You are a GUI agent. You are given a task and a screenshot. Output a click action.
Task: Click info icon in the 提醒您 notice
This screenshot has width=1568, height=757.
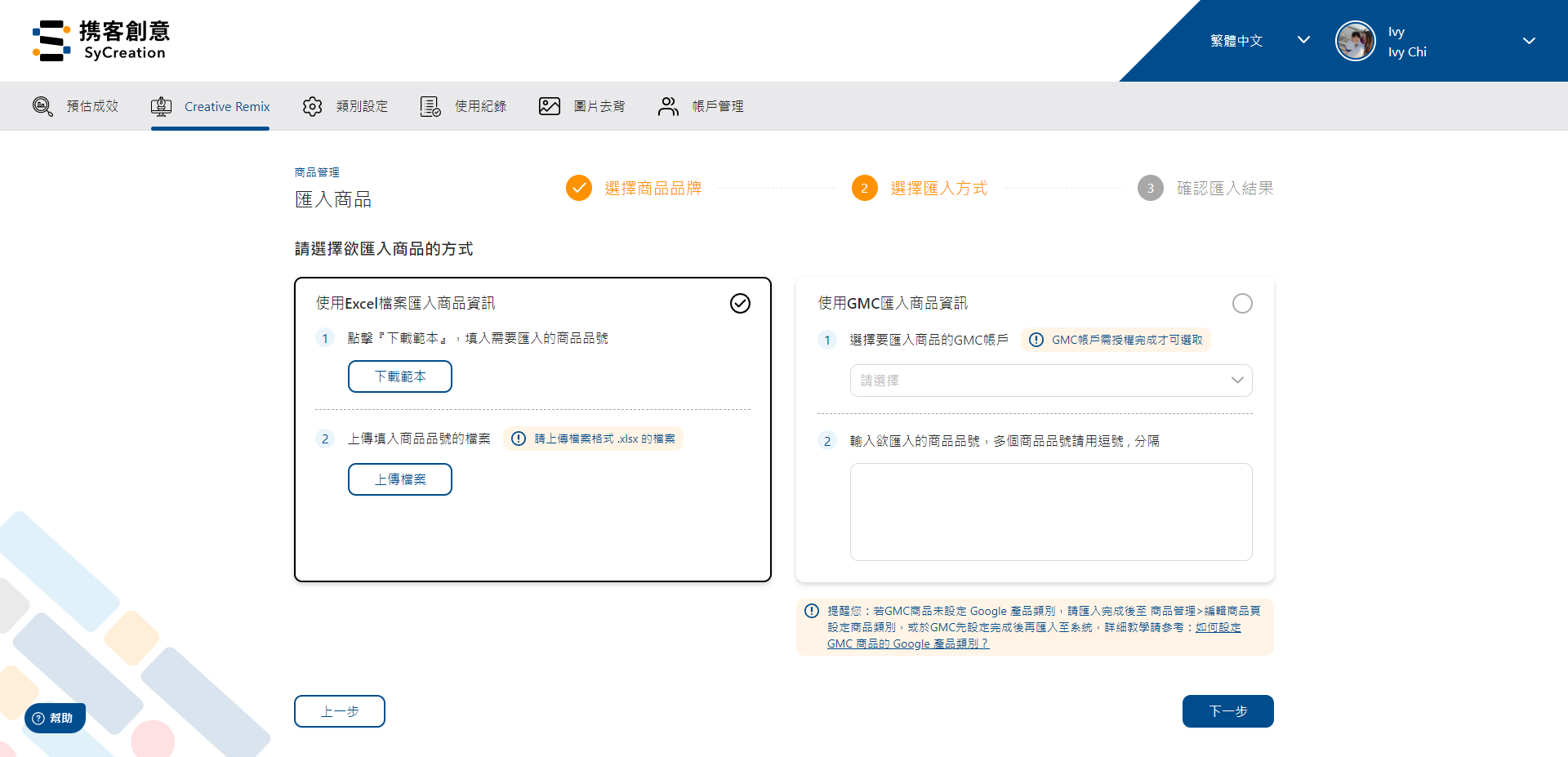[x=812, y=611]
